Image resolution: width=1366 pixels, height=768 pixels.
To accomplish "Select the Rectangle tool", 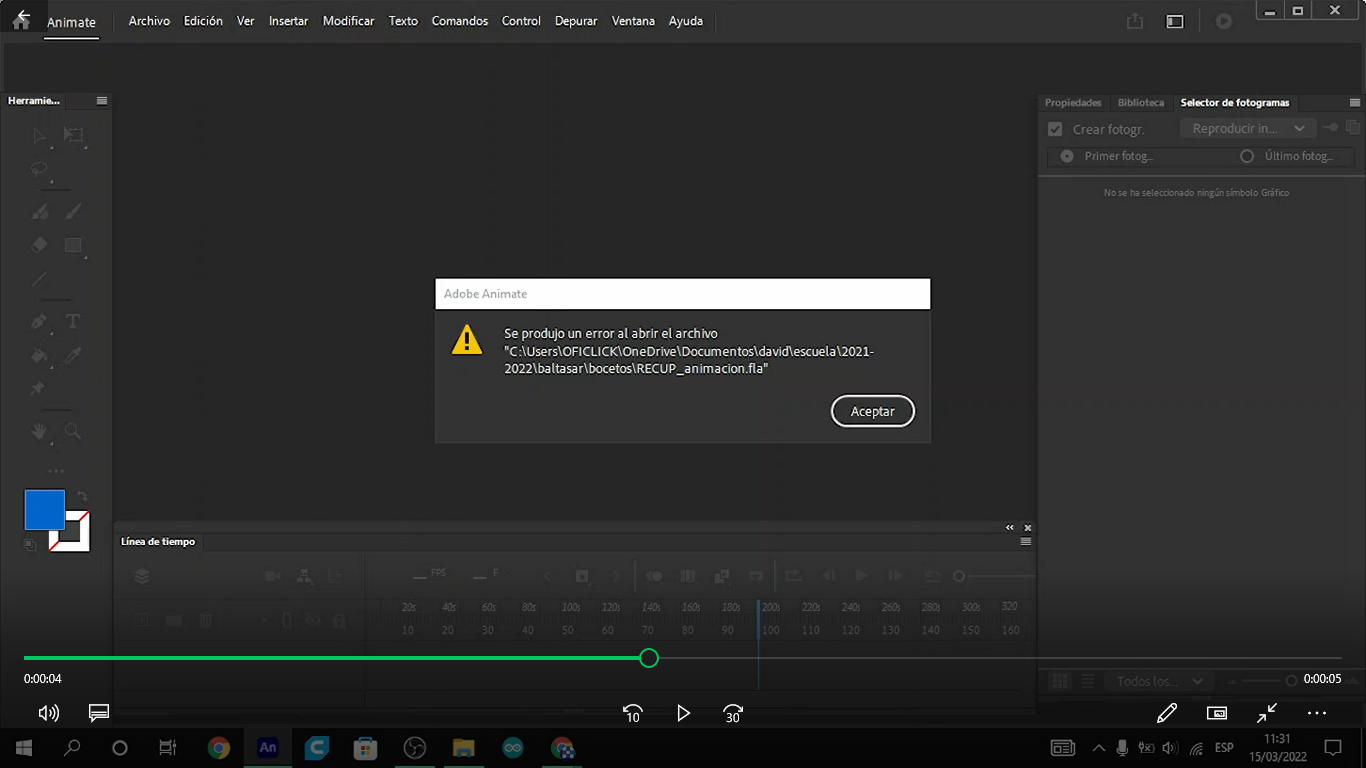I will pyautogui.click(x=74, y=245).
